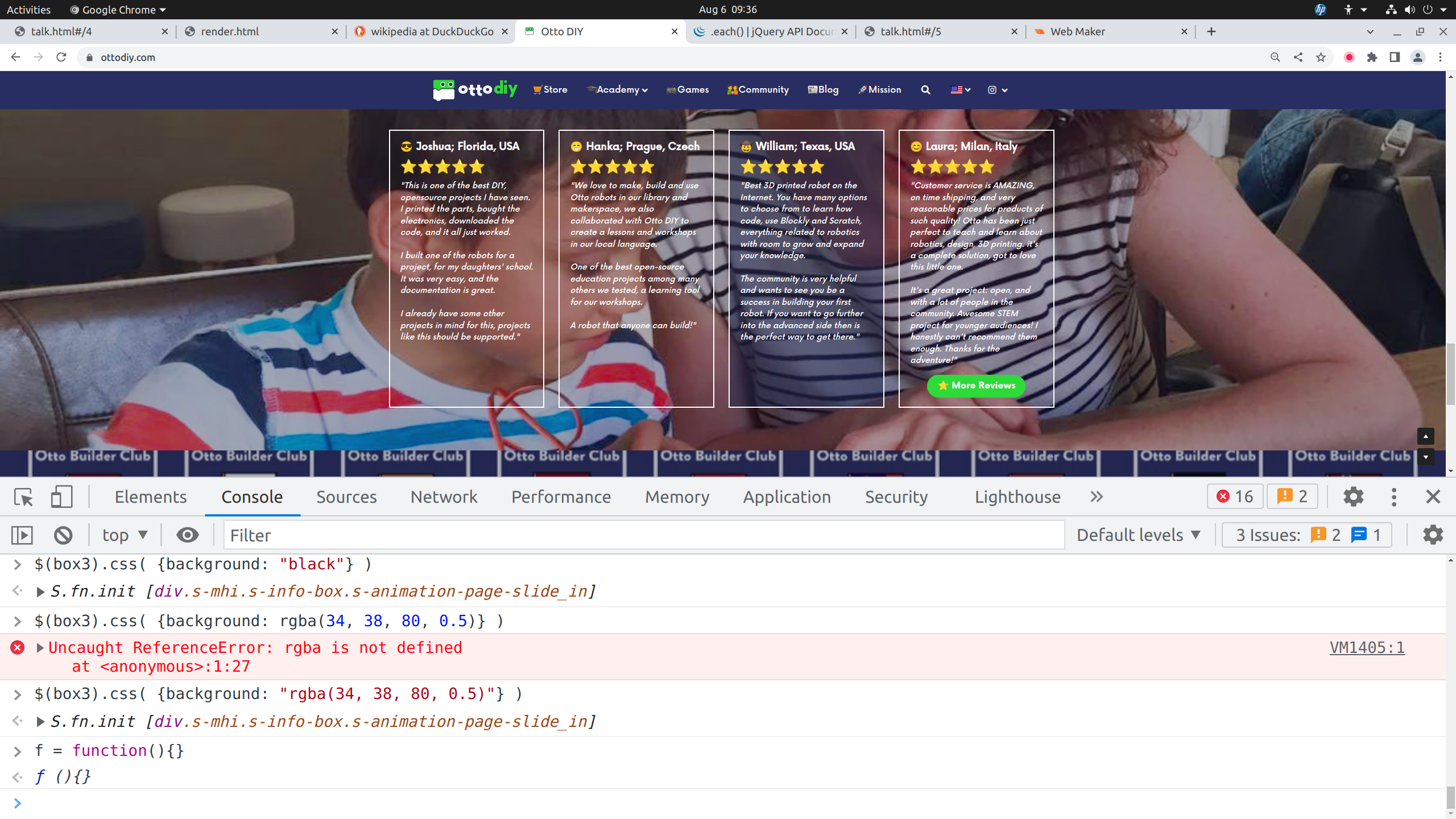Expand the Uncaught ReferenceError message

tap(40, 647)
